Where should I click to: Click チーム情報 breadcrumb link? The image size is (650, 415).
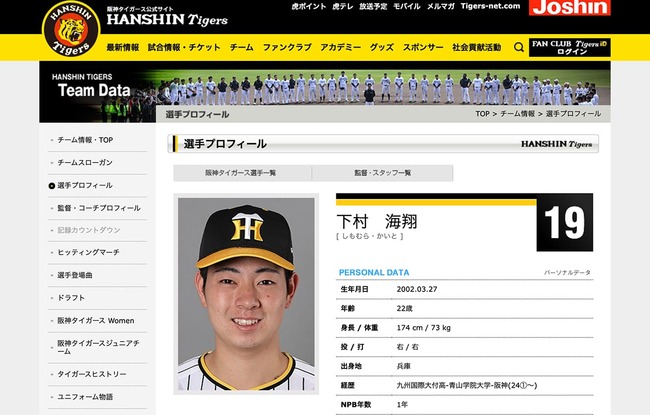(x=517, y=114)
